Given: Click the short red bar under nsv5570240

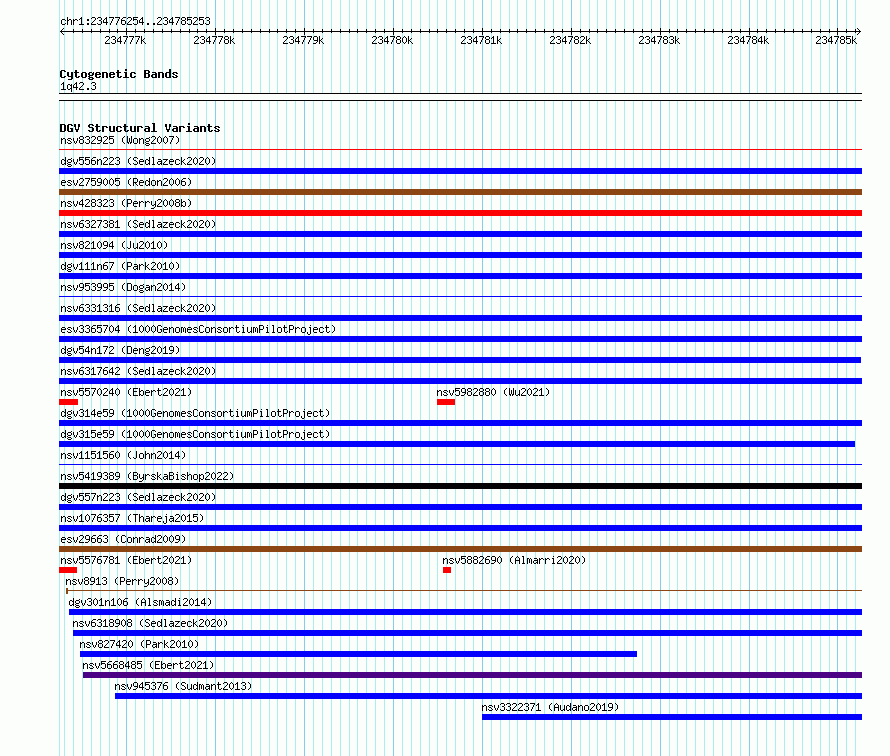Looking at the screenshot, I should [x=69, y=402].
